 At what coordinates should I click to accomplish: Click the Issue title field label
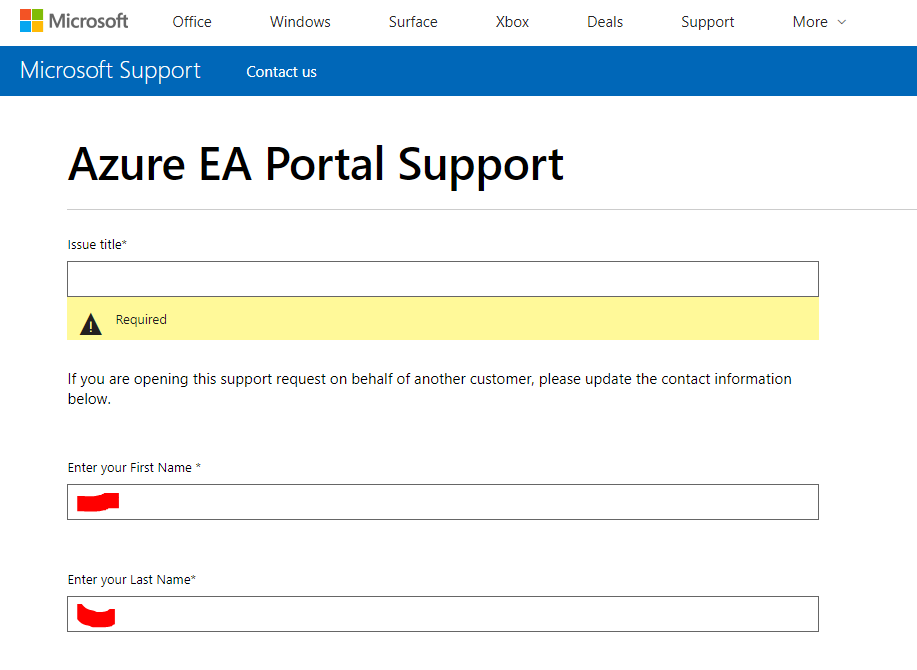click(x=97, y=244)
